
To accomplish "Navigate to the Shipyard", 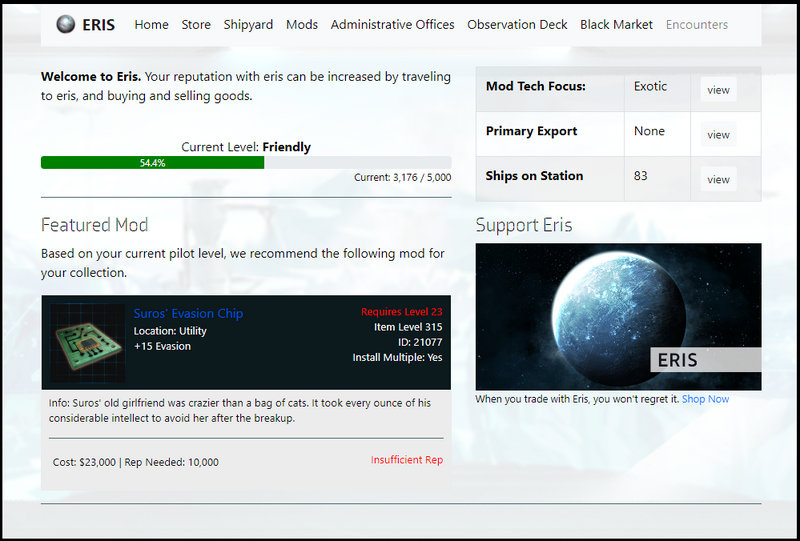I will point(248,24).
